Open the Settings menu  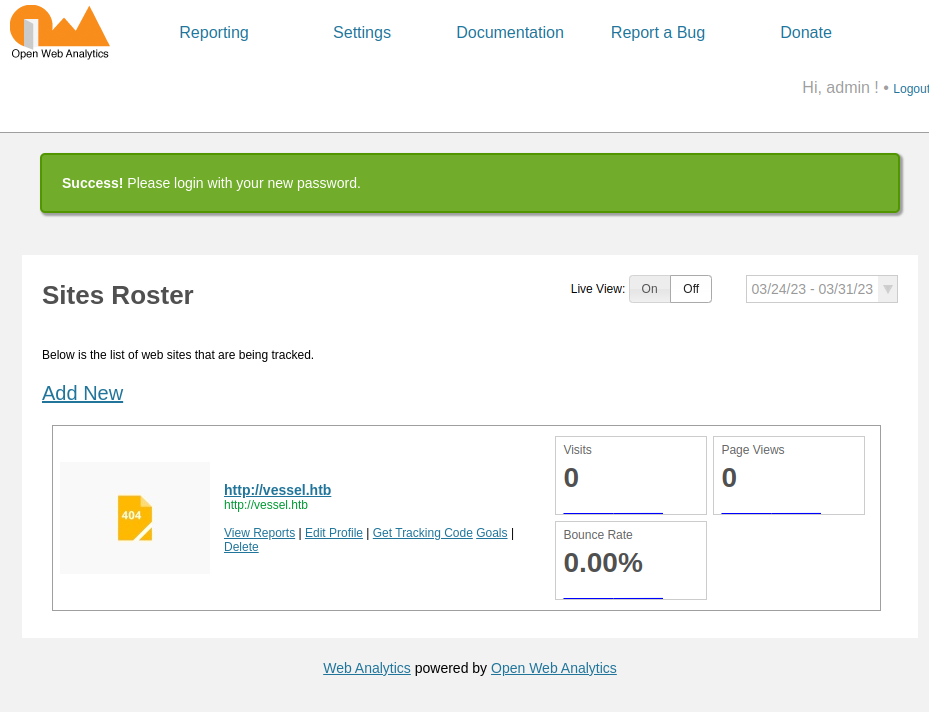(x=362, y=33)
